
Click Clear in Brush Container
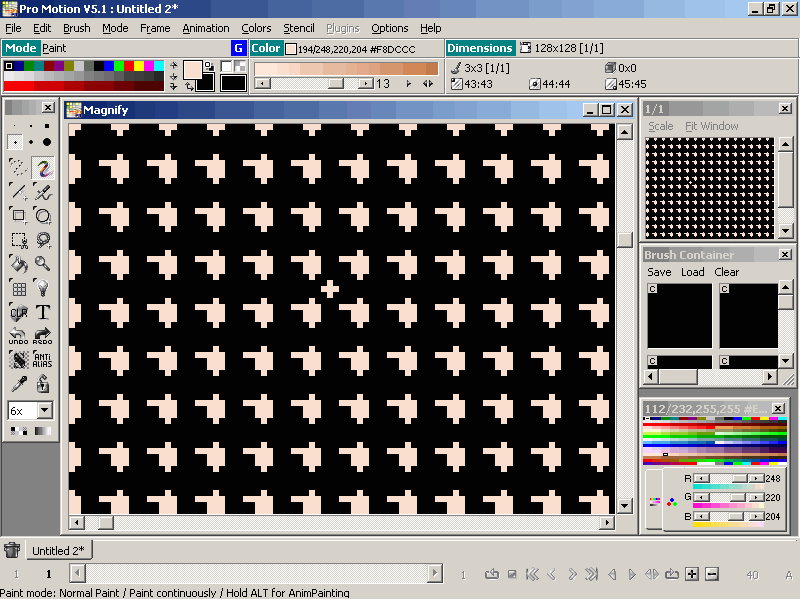[727, 272]
